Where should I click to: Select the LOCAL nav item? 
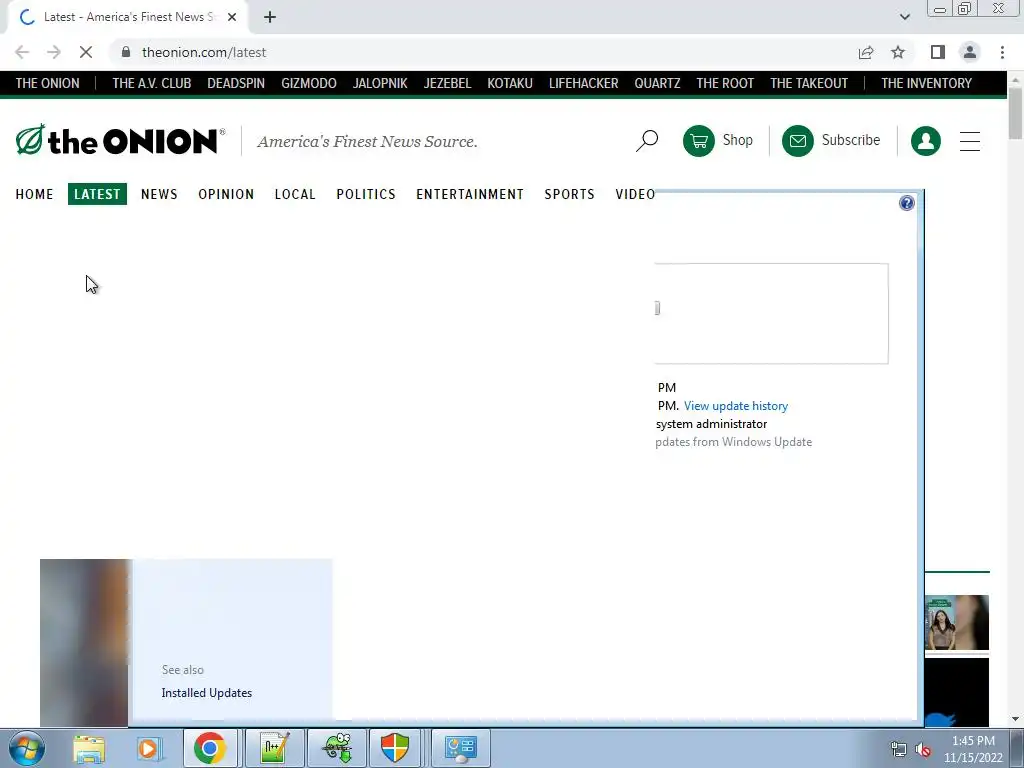tap(295, 194)
